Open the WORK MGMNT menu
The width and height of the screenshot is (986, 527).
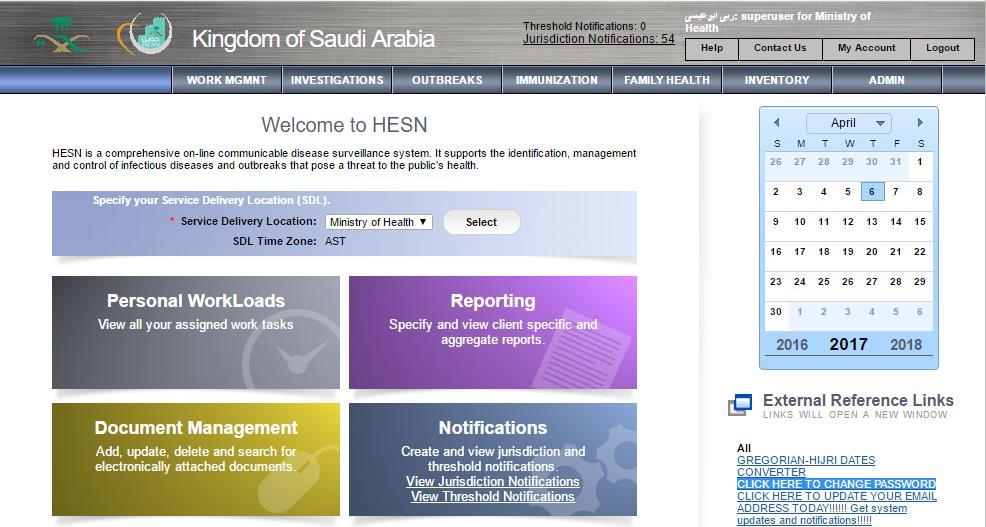tap(226, 80)
